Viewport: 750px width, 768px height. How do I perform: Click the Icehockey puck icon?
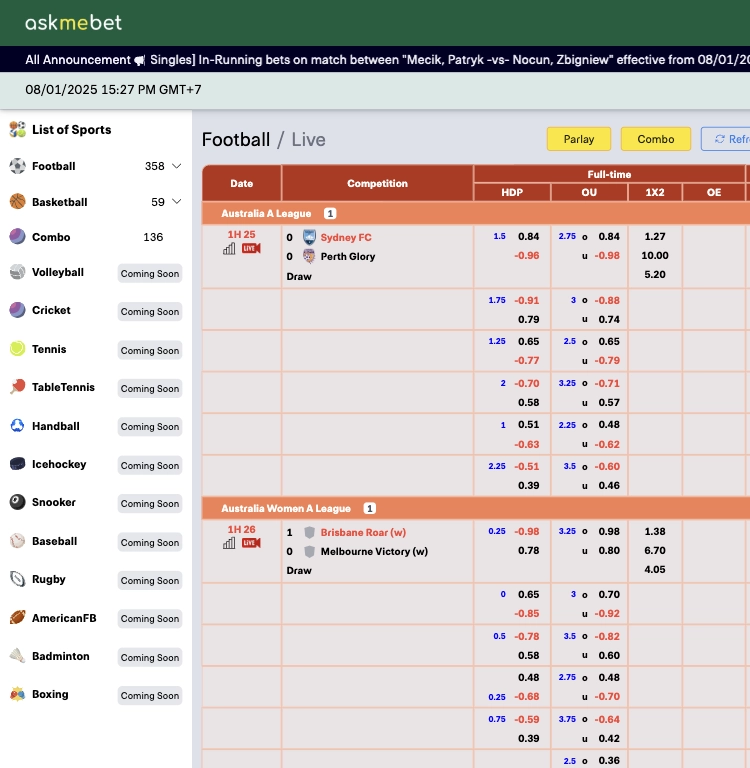[18, 464]
